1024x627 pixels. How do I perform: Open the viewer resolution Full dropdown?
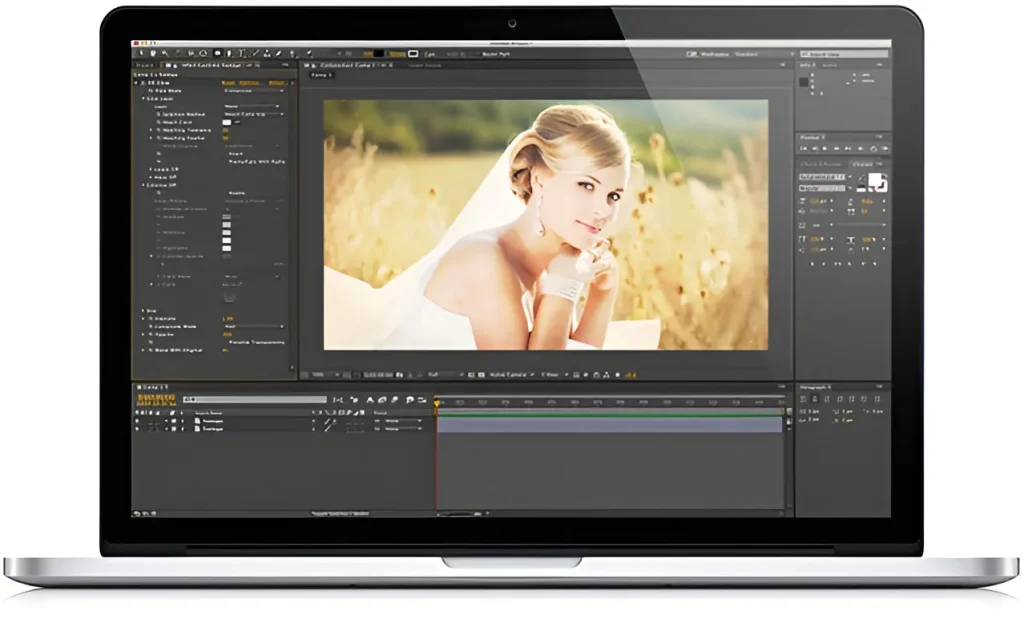point(445,375)
